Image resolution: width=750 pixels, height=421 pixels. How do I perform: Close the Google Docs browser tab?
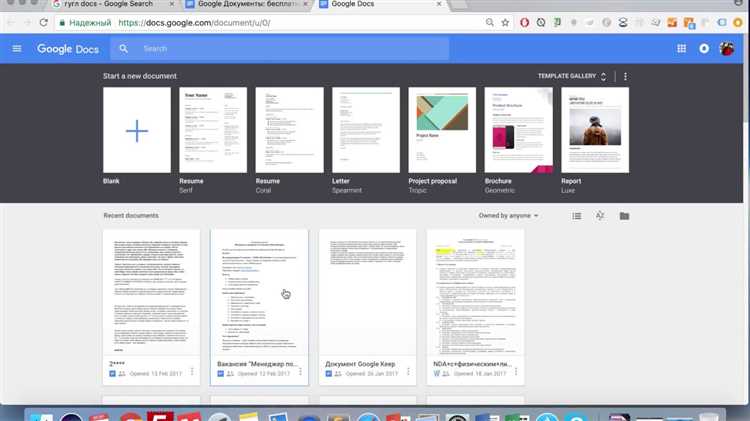[x=439, y=4]
